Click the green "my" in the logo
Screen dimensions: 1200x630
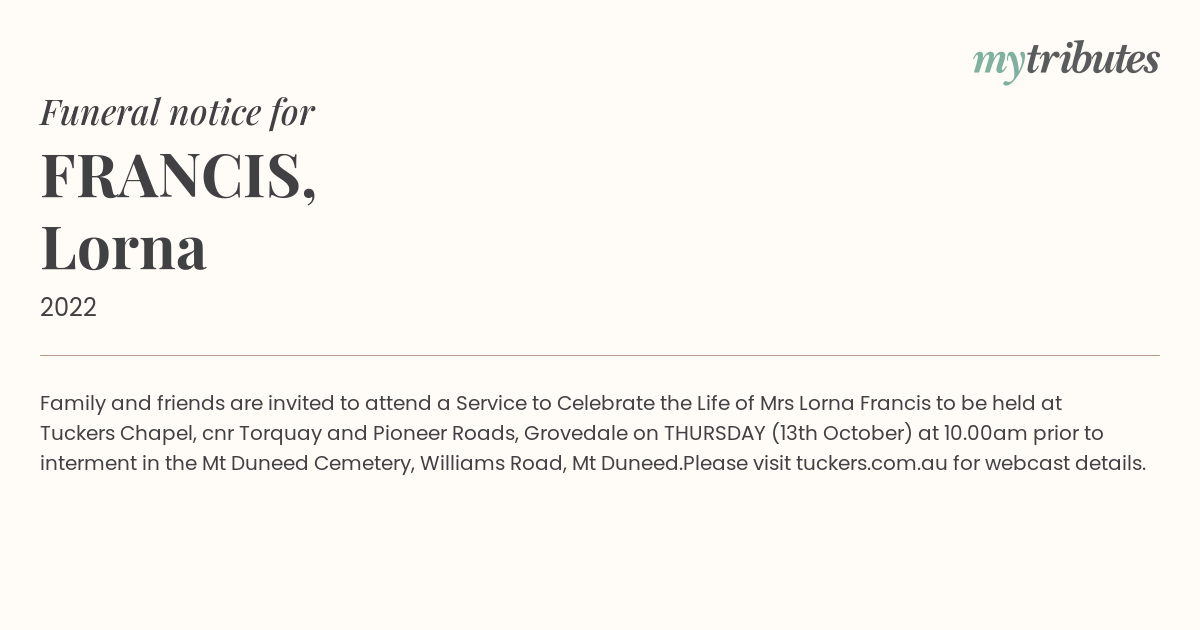998,64
